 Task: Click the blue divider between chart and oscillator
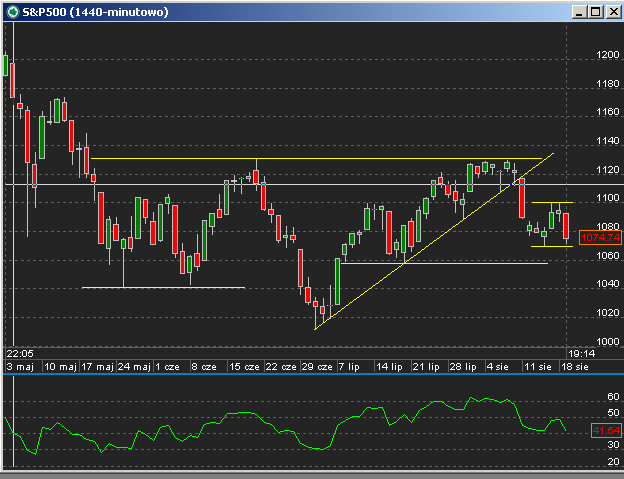point(313,374)
